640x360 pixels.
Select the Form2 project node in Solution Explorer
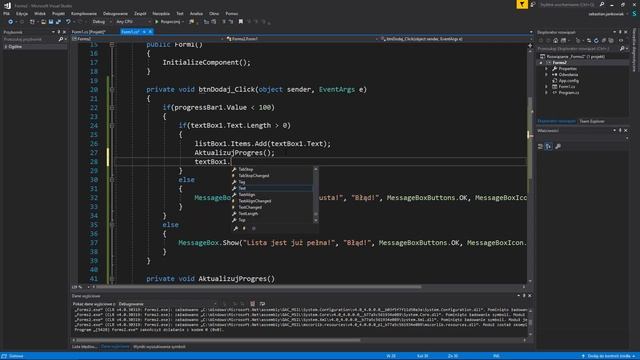(x=560, y=63)
